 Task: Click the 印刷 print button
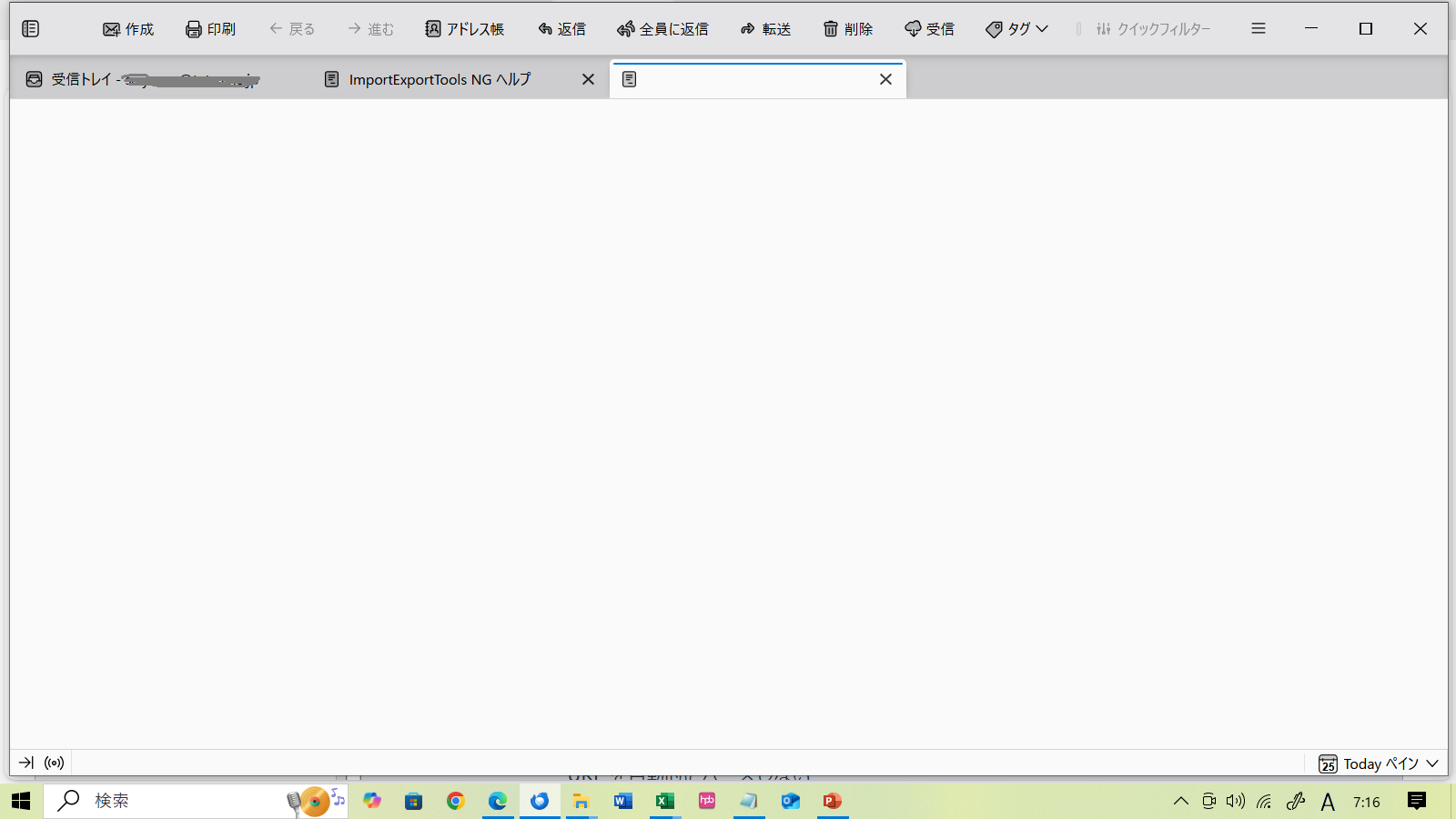tap(210, 29)
